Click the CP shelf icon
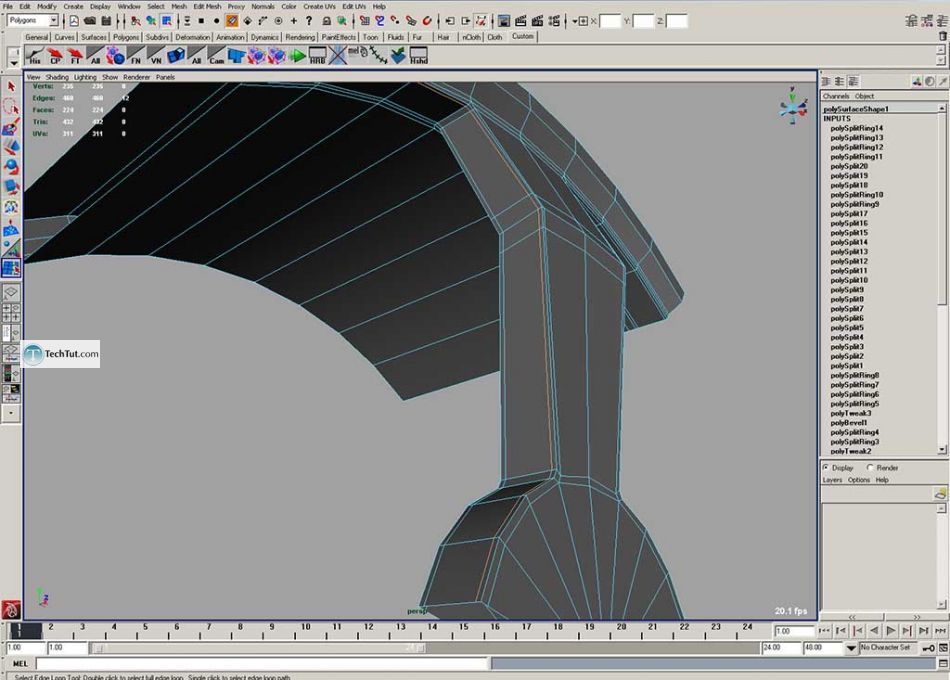The width and height of the screenshot is (950, 680). [x=55, y=56]
